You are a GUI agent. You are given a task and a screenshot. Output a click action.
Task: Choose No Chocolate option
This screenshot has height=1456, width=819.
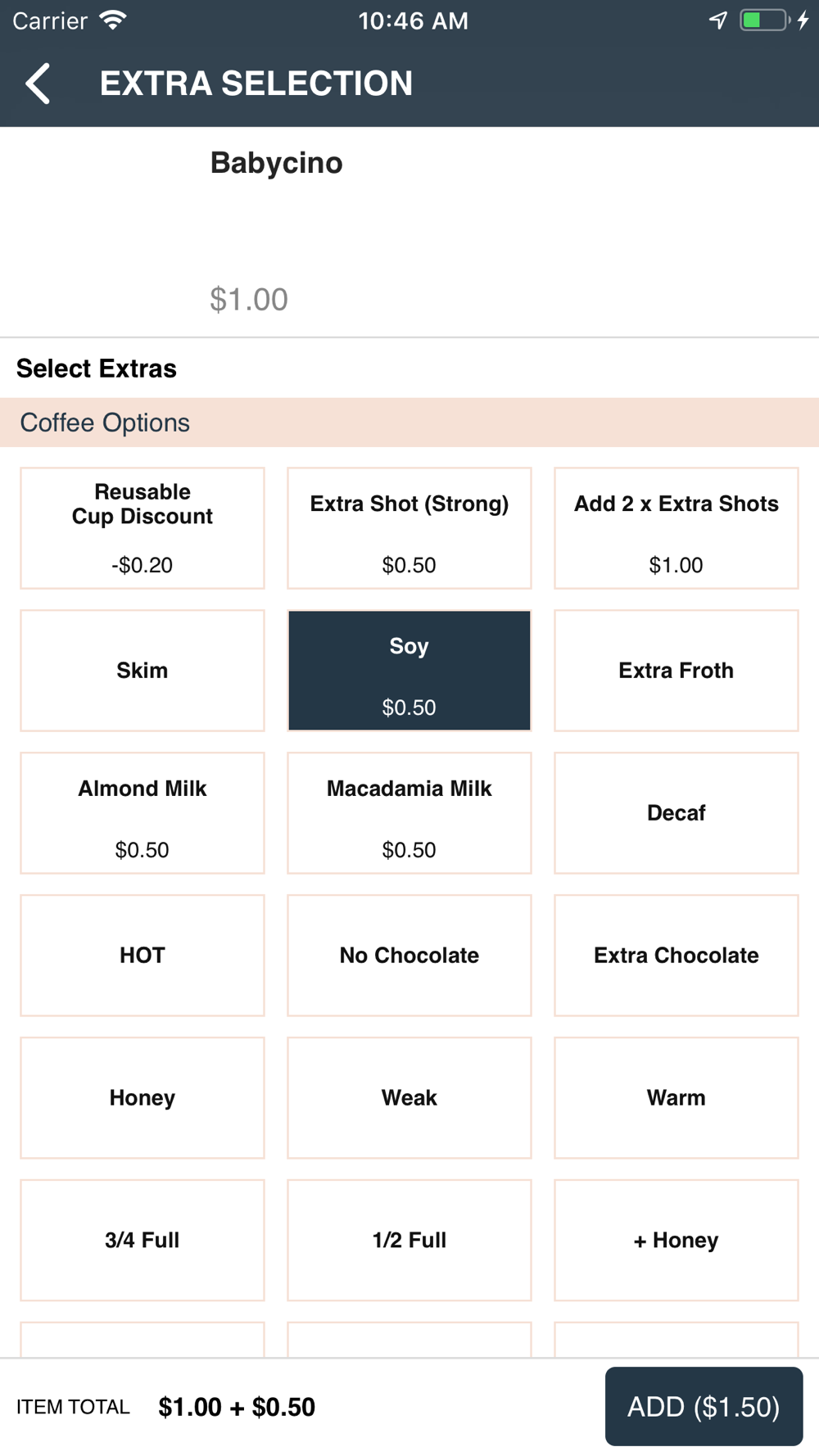point(409,956)
